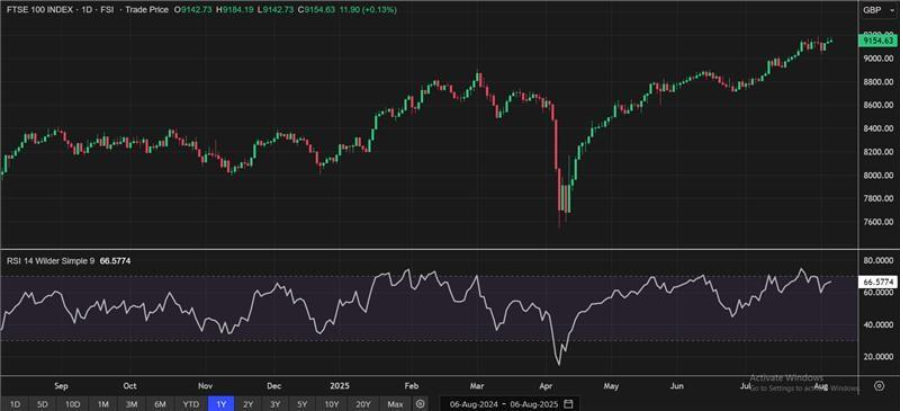Click the active 1Y range button
Viewport: 903px width, 411px height.
[221, 404]
